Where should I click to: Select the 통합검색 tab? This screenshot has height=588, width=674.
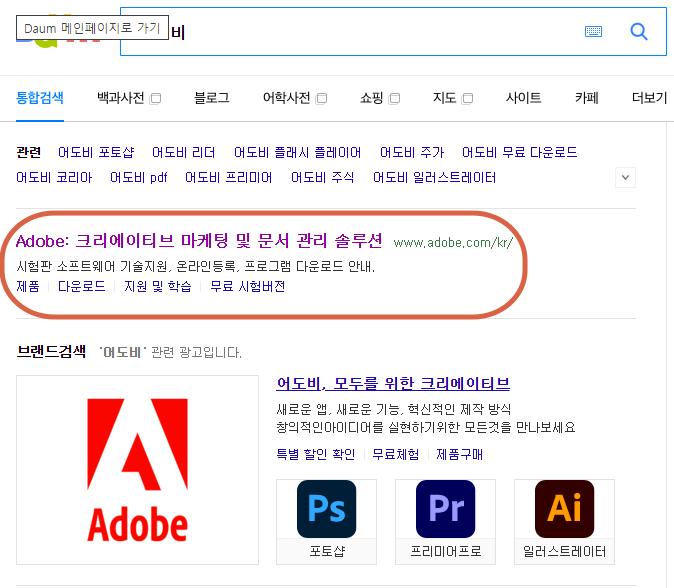coord(40,98)
